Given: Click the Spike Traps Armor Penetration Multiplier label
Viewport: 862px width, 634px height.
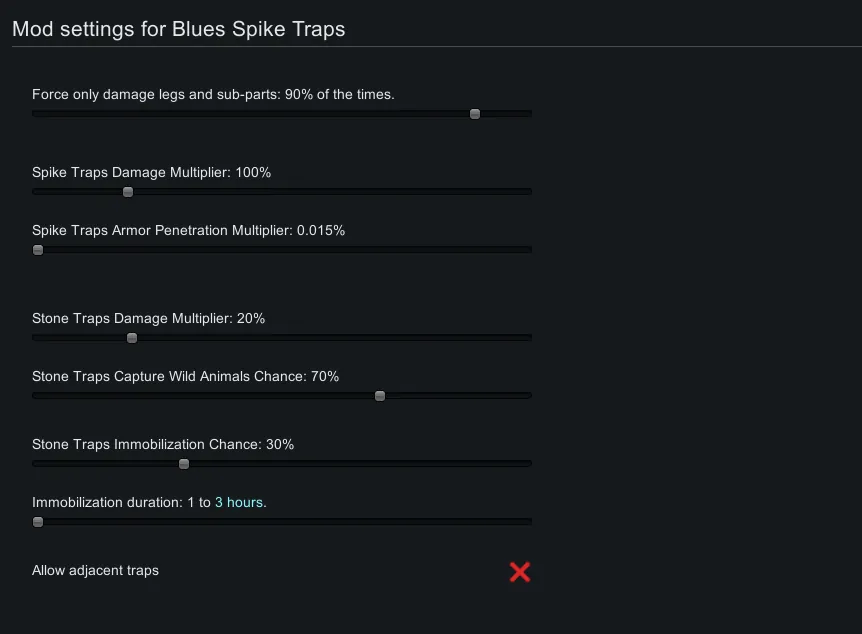Looking at the screenshot, I should tap(188, 231).
